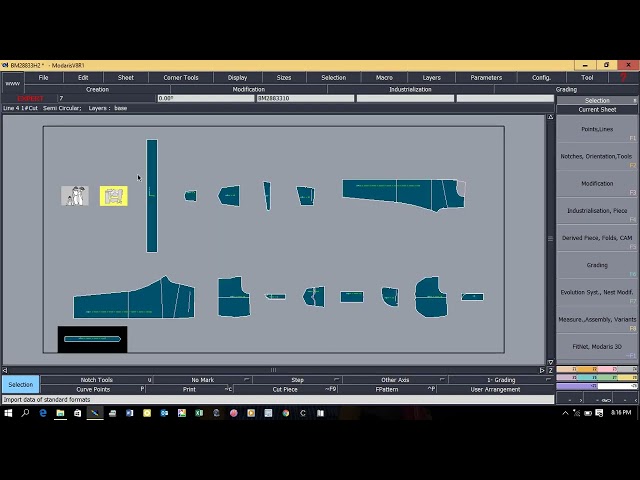Image resolution: width=640 pixels, height=480 pixels.
Task: Open Excel from the taskbar
Action: (x=199, y=413)
